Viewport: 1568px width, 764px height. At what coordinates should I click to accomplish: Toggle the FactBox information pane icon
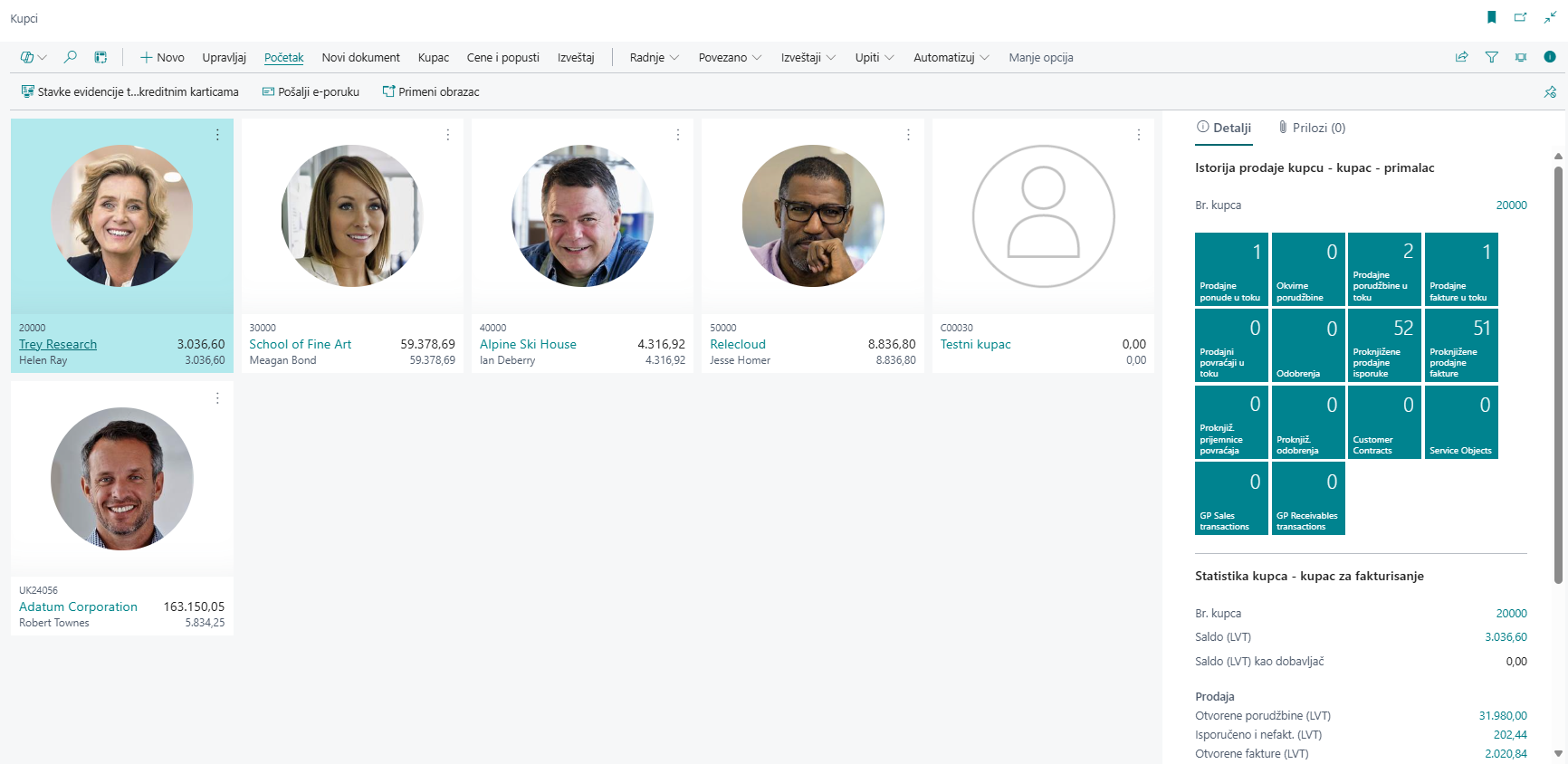tap(1550, 57)
